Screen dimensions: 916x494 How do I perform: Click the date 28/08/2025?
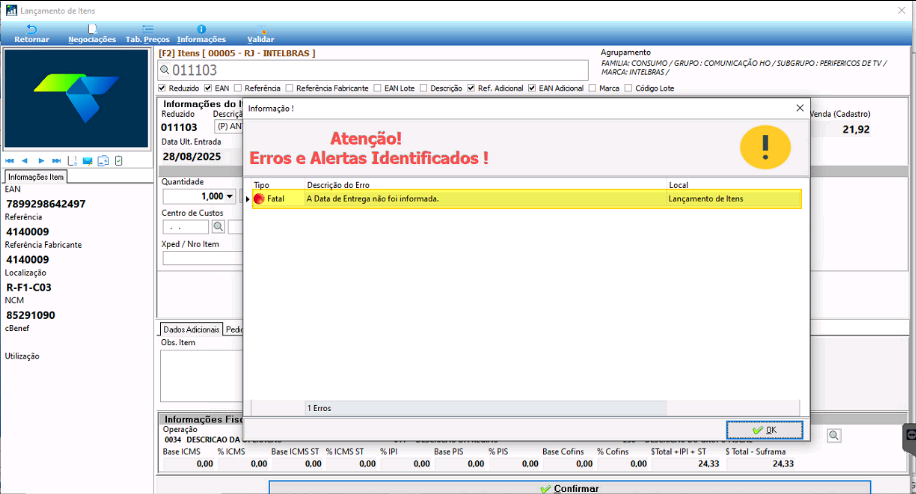192,156
